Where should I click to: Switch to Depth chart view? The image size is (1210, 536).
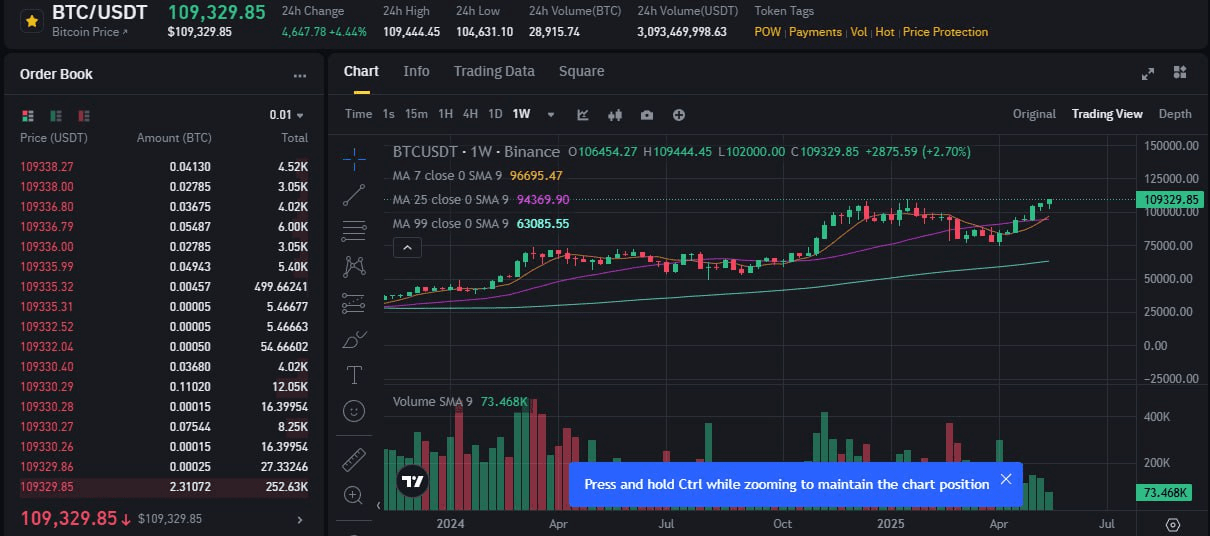[x=1175, y=114]
